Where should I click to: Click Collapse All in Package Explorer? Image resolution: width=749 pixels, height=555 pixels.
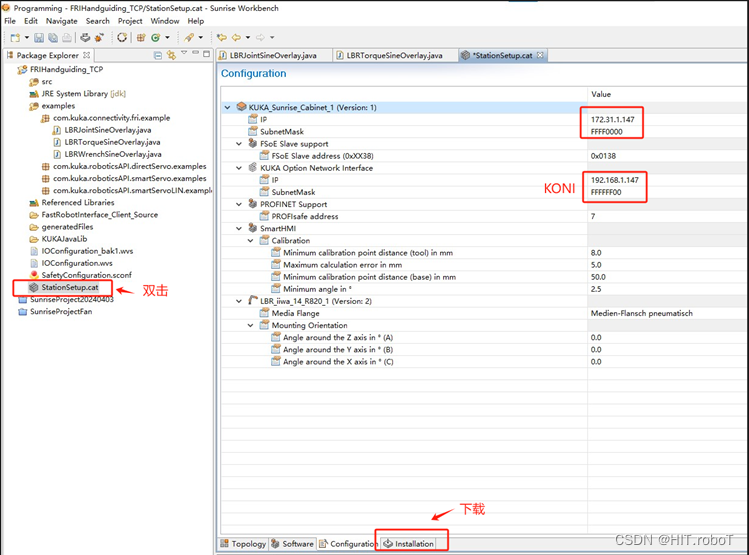tap(158, 55)
